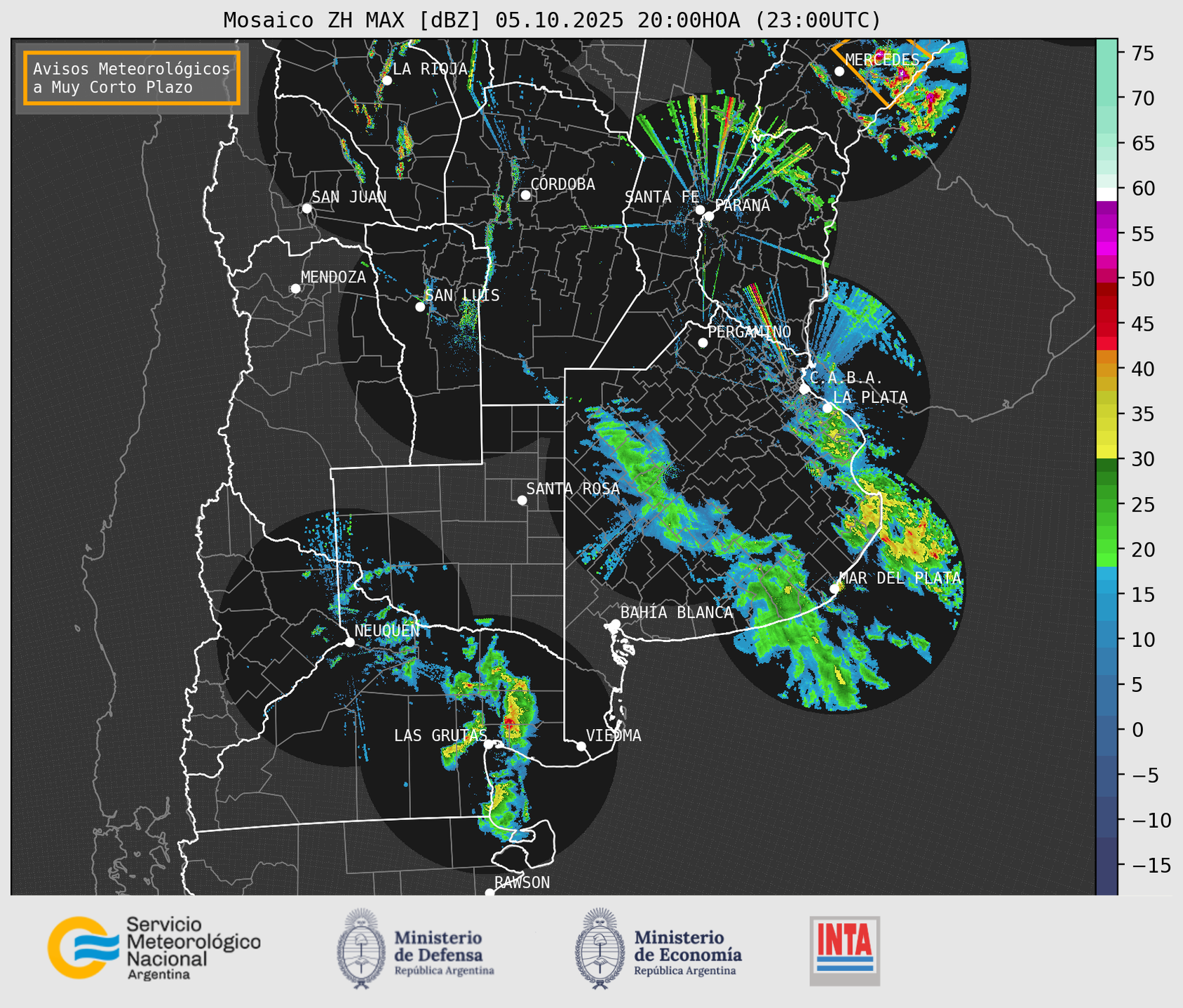Select the SANTA ROSA city marker
Image resolution: width=1183 pixels, height=1008 pixels.
tap(522, 500)
